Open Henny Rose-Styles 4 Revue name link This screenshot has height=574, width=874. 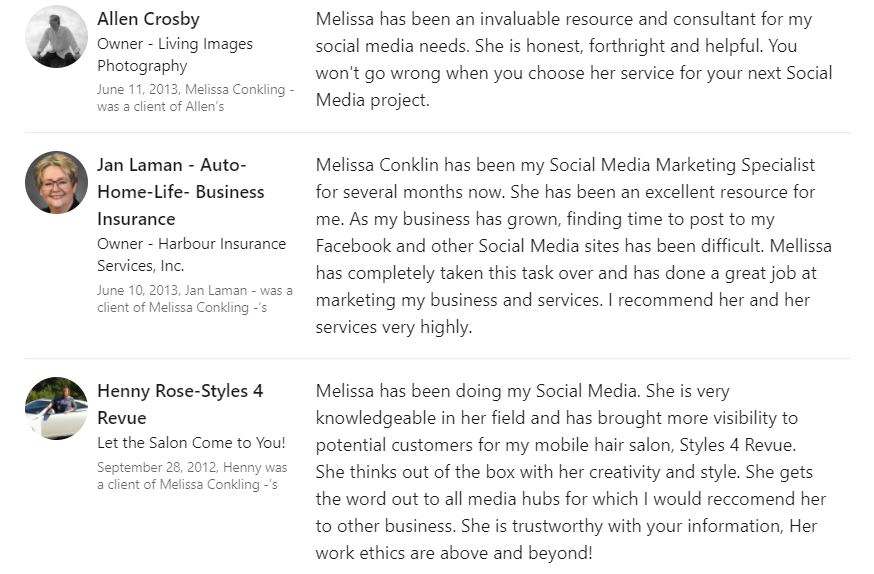[x=180, y=404]
